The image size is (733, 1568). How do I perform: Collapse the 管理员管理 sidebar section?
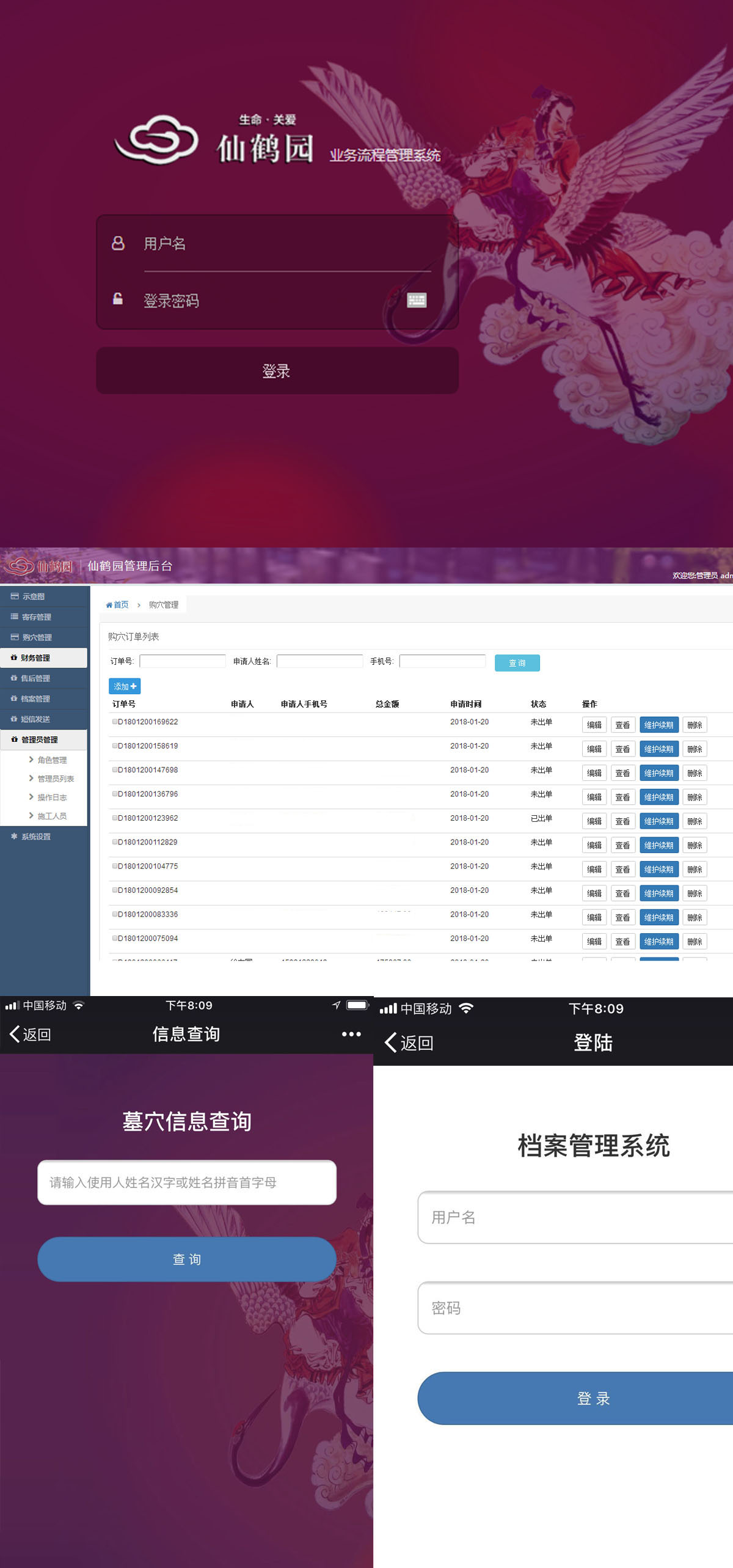click(x=44, y=739)
